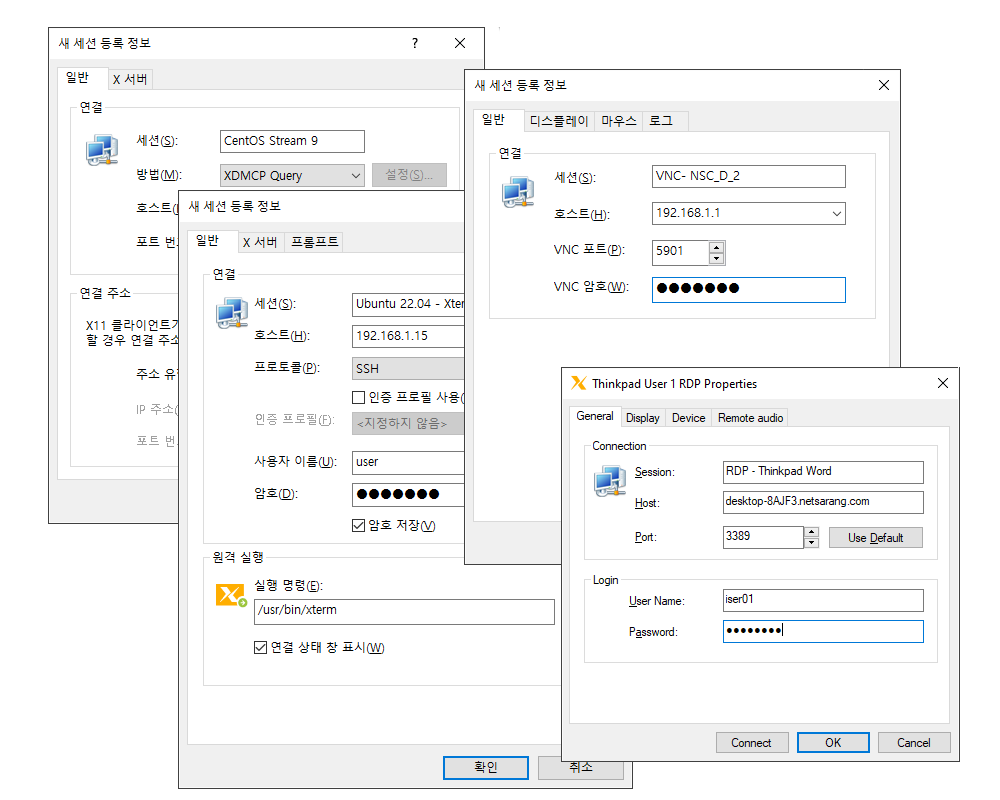
Task: Open the 프롬프트 tab
Action: pos(314,242)
